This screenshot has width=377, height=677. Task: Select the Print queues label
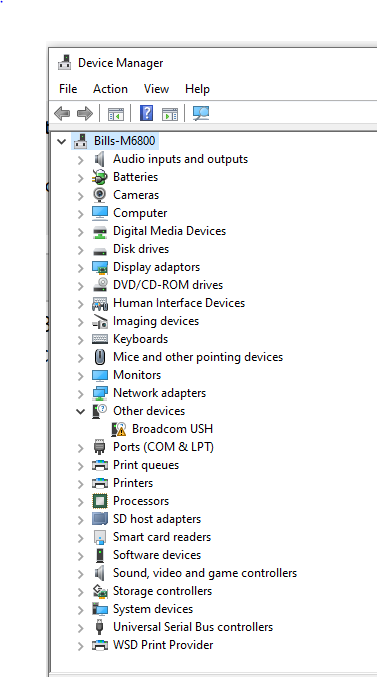click(146, 465)
